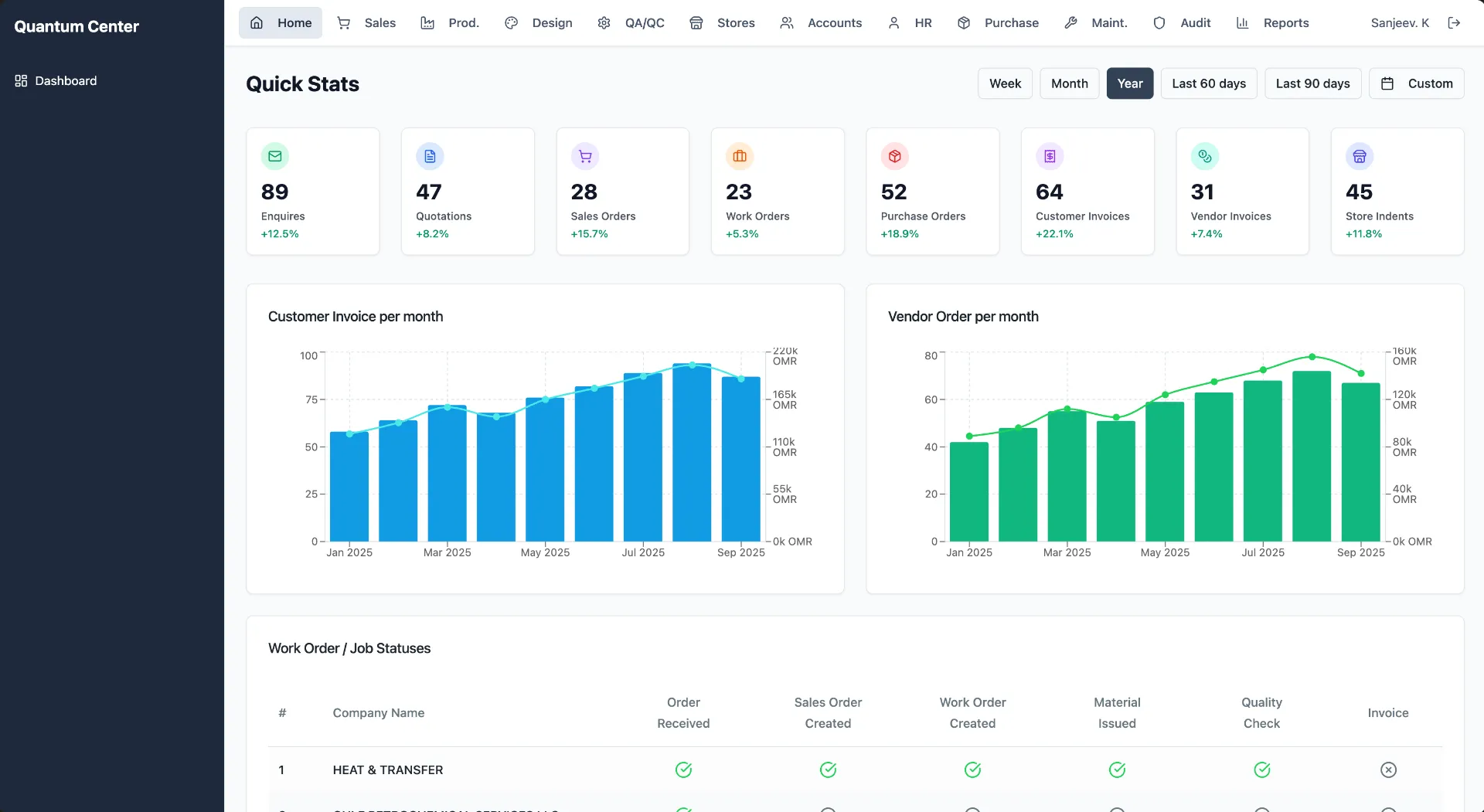1484x812 pixels.
Task: Open Sales via the shopping cart icon
Action: (344, 22)
